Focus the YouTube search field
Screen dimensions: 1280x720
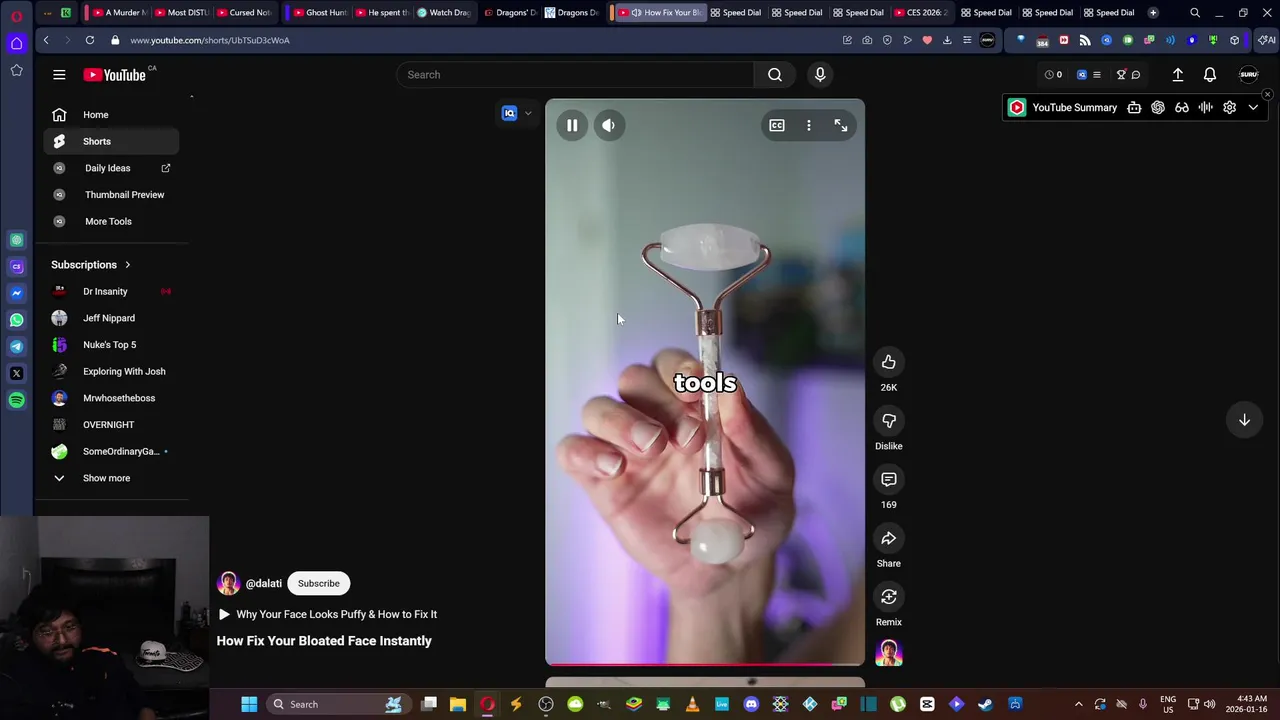tap(575, 74)
